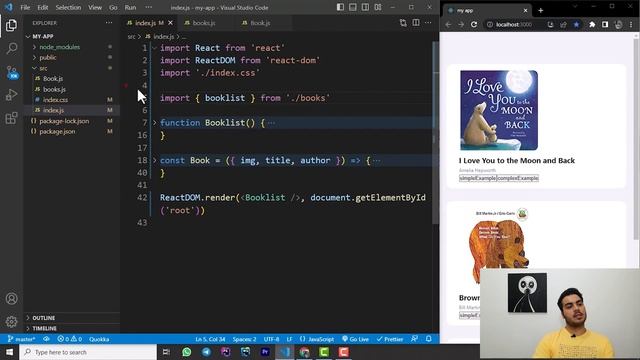The width and height of the screenshot is (640, 360).
Task: Open editor More Actions ellipsis
Action: (428, 23)
